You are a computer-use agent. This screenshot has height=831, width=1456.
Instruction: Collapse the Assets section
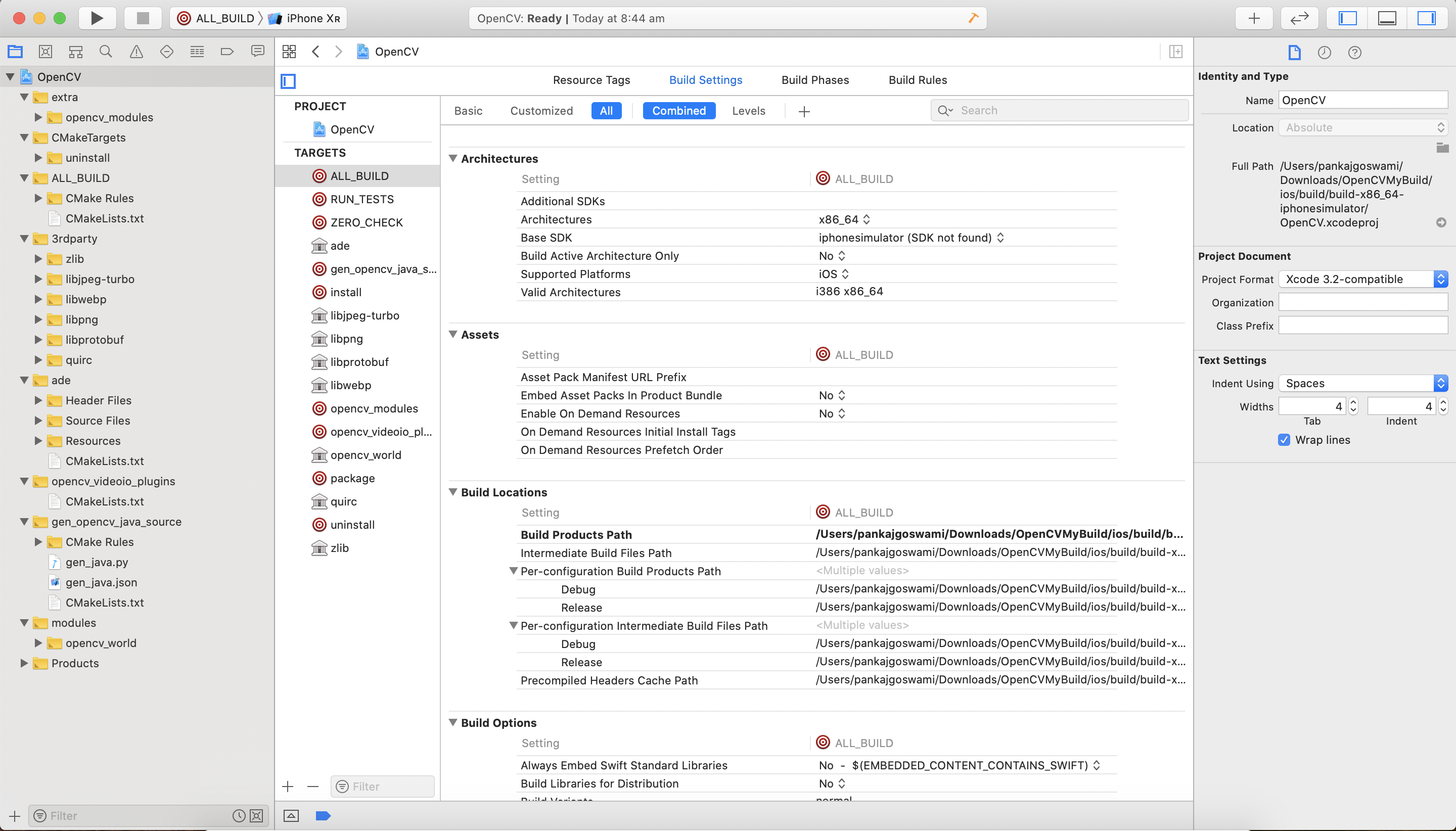tap(453, 335)
